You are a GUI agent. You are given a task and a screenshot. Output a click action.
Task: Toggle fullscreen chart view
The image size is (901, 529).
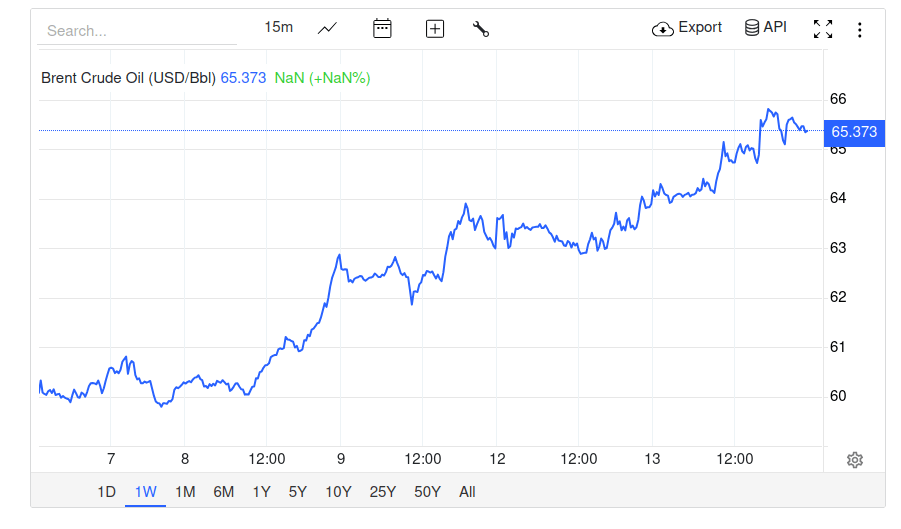[x=823, y=29]
